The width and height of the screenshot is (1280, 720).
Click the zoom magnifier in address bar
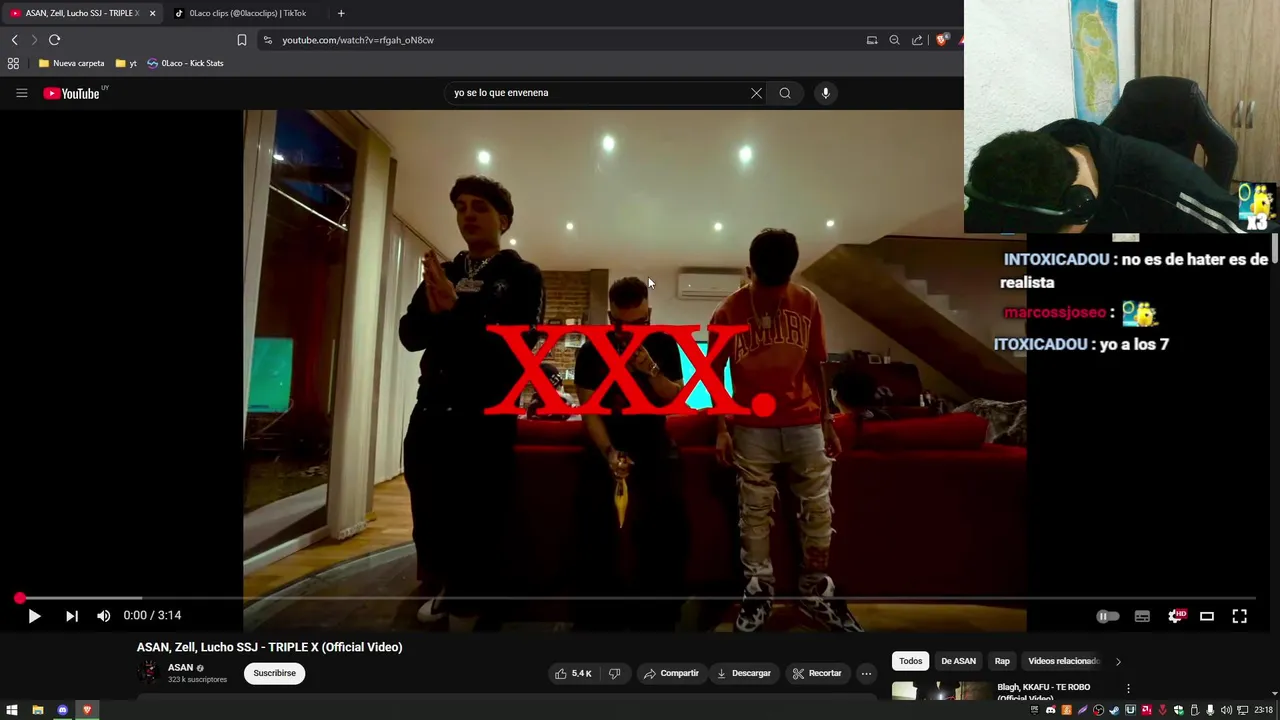[894, 40]
